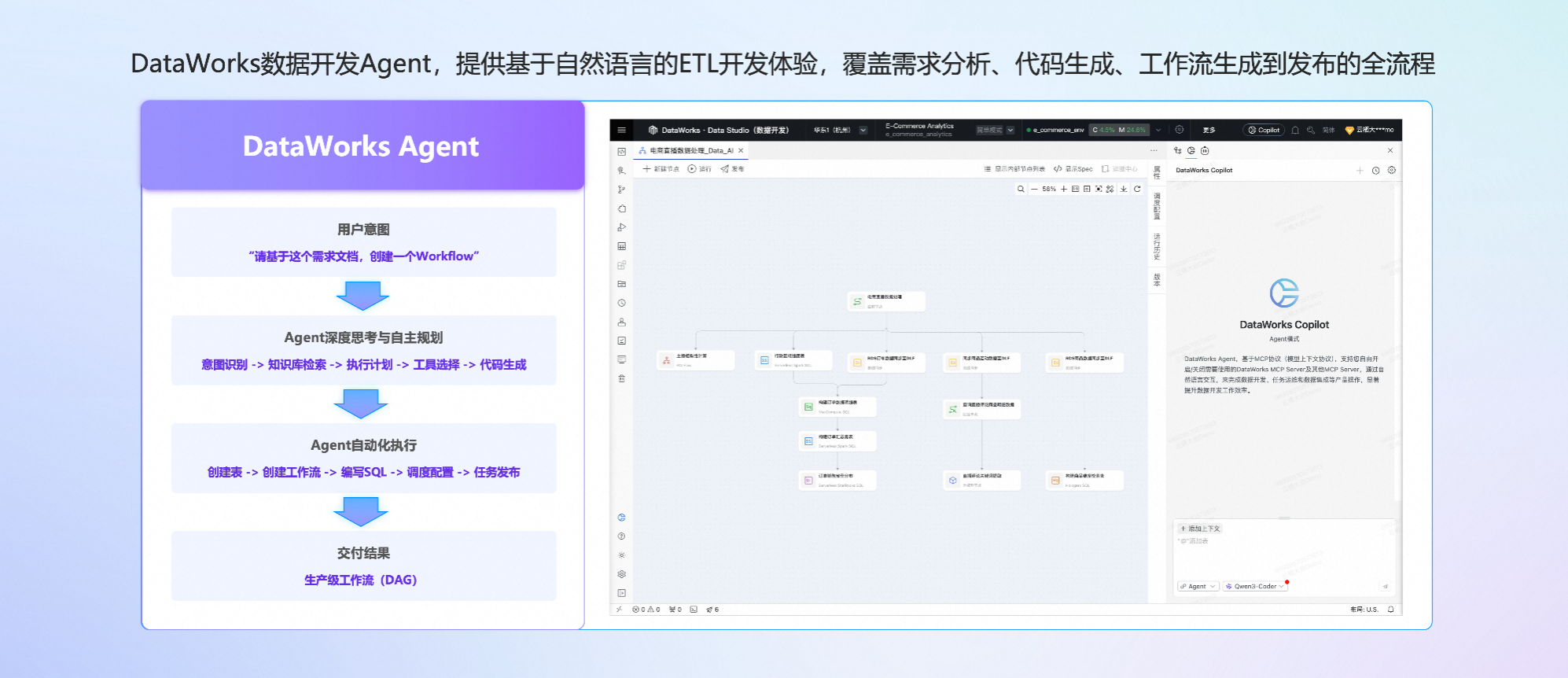1568x678 pixels.
Task: Open the source control branch sidebar icon
Action: 621,190
